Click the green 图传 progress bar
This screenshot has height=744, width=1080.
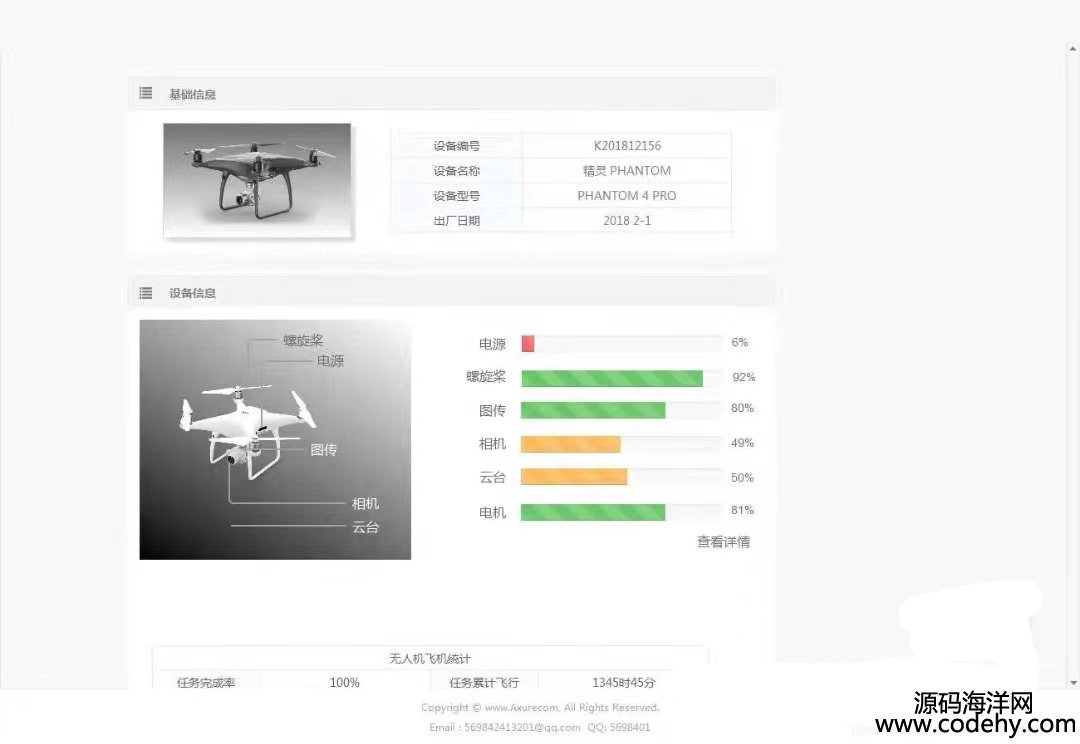coord(593,411)
